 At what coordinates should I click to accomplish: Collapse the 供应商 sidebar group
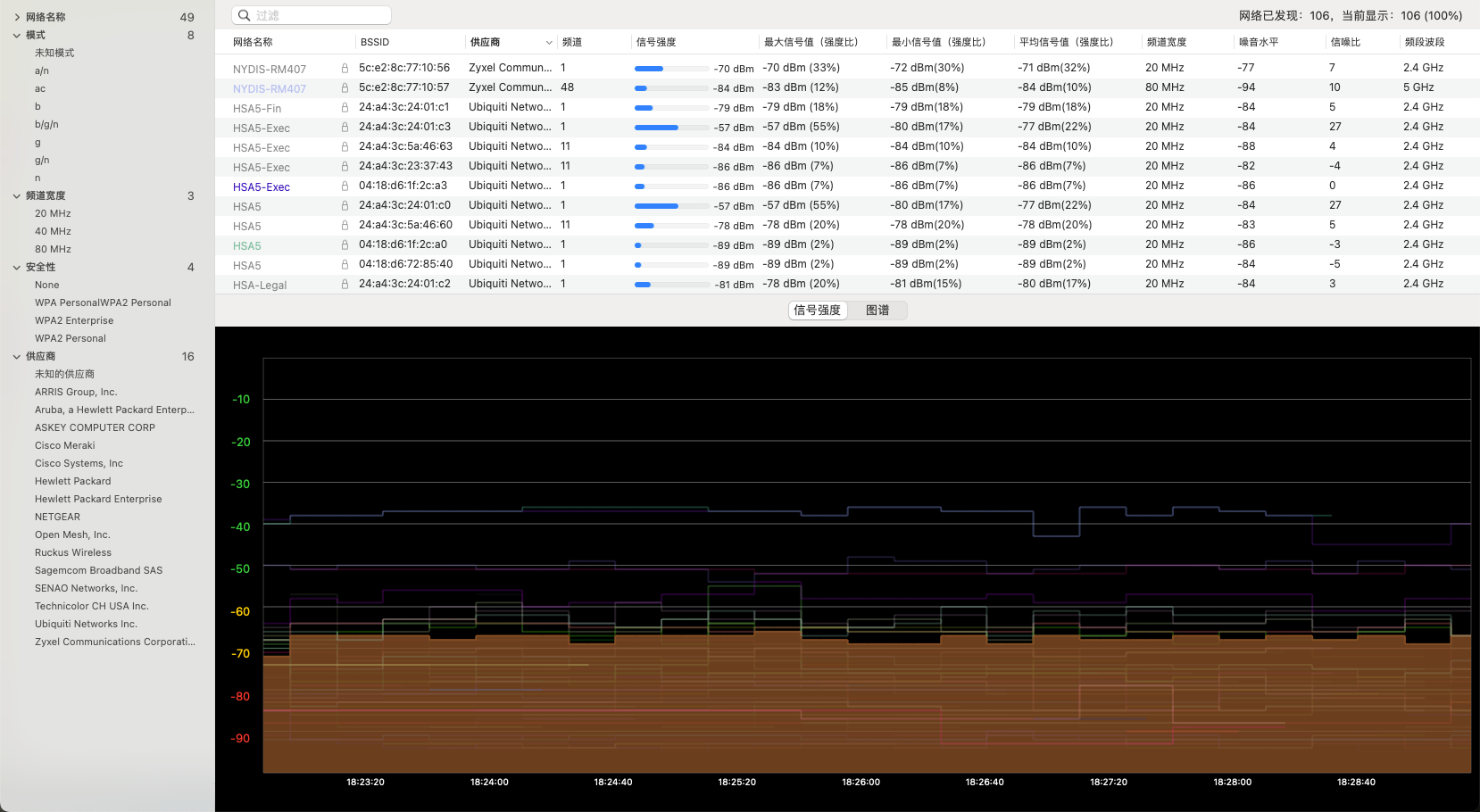point(16,356)
